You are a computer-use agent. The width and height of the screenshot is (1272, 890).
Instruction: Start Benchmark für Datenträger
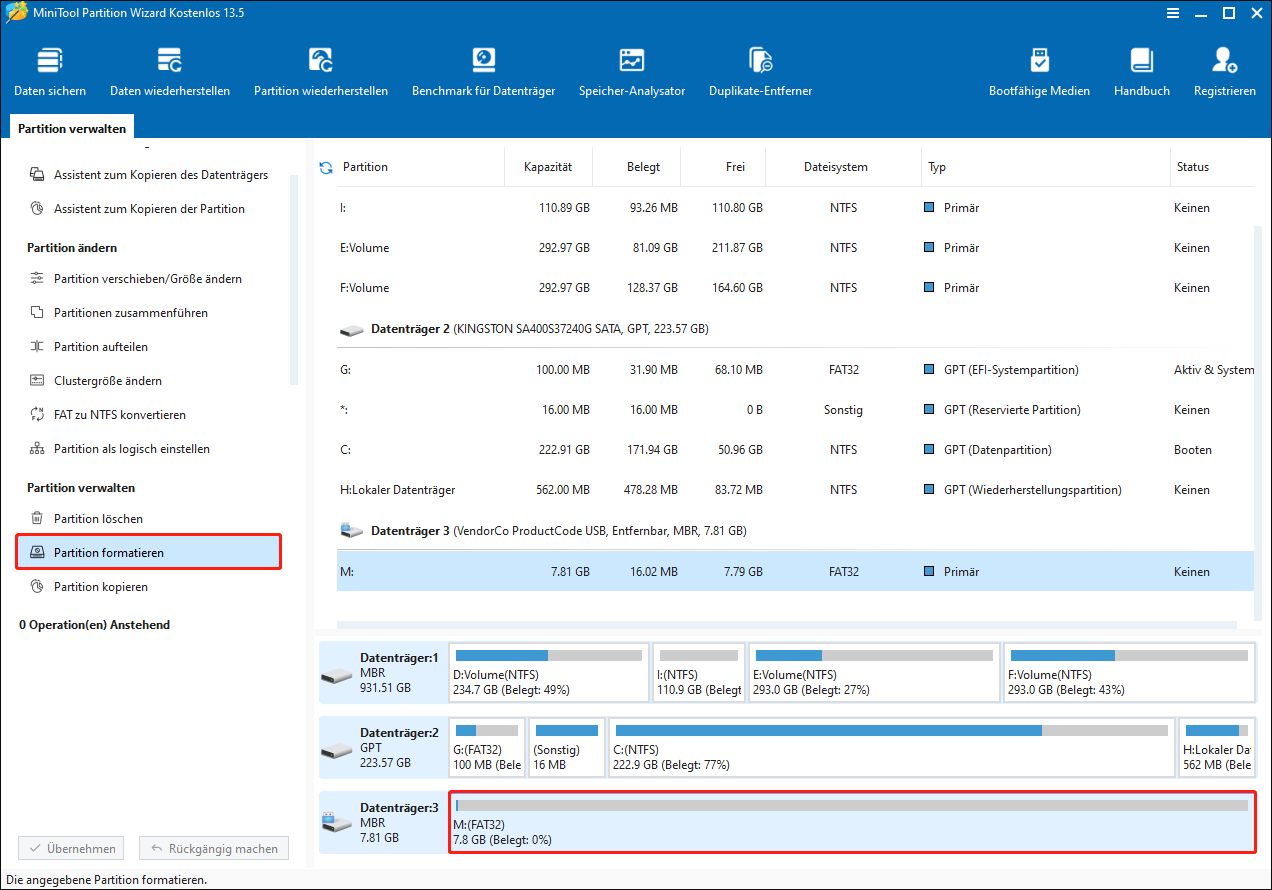[484, 70]
